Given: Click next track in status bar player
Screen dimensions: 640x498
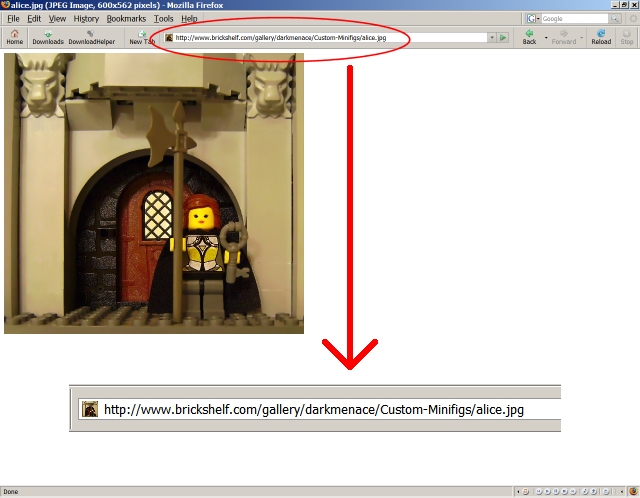Looking at the screenshot, I should [x=573, y=491].
